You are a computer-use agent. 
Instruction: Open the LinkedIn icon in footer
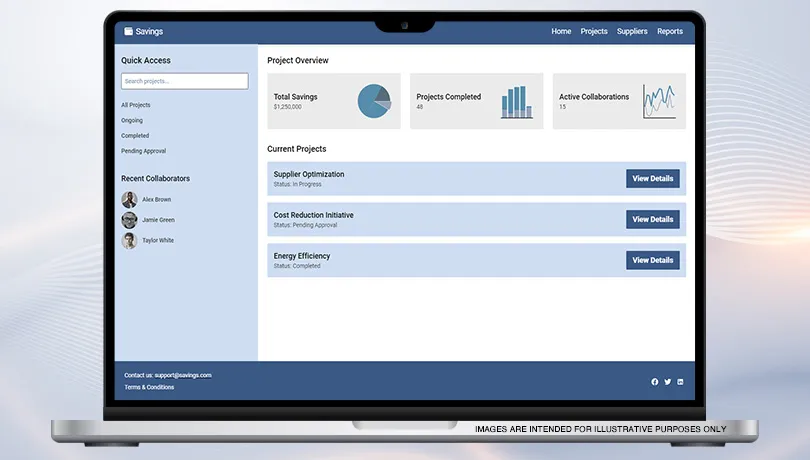pyautogui.click(x=681, y=382)
